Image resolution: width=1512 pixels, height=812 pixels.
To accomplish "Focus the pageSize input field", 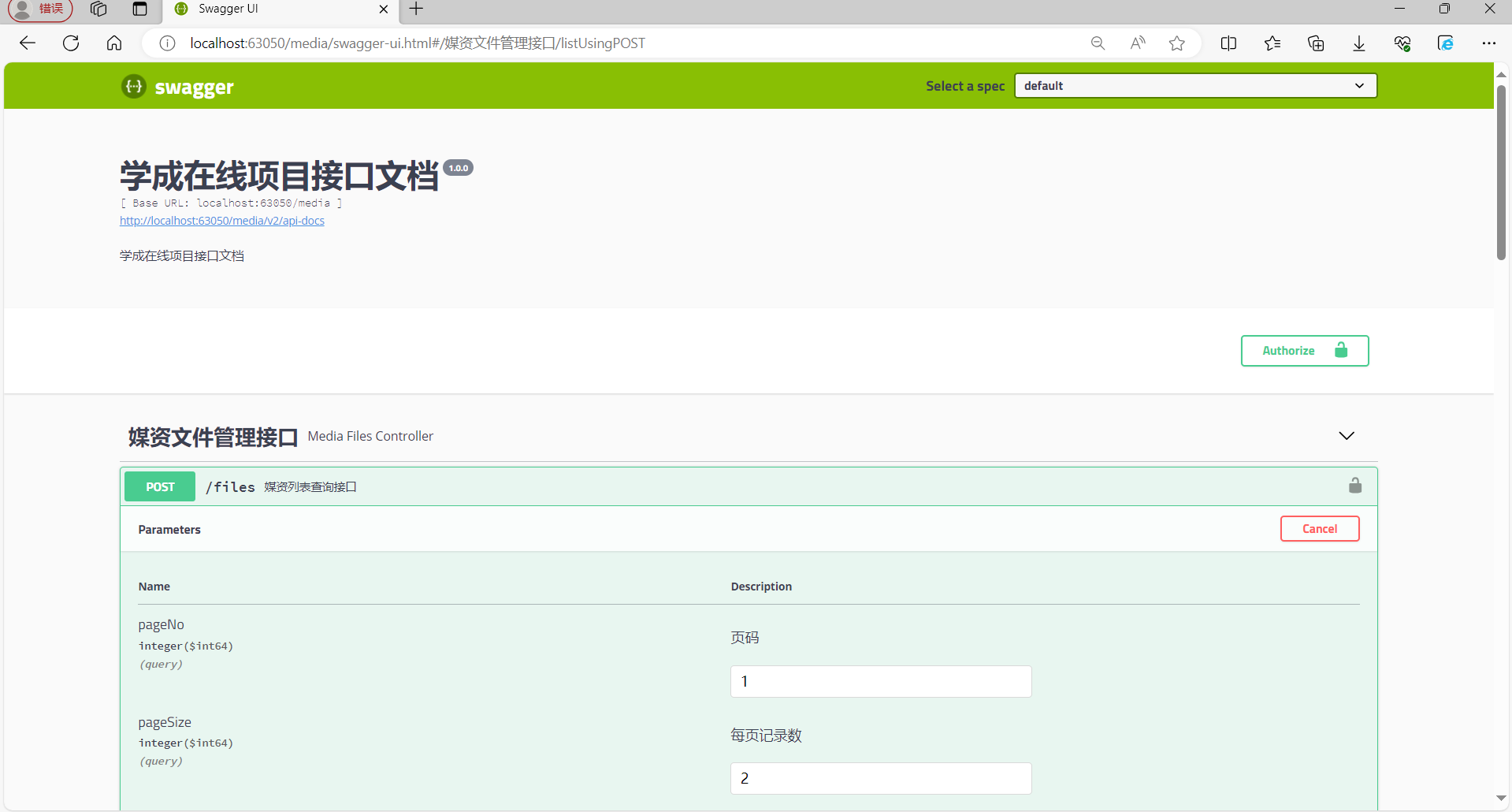I will coord(881,778).
